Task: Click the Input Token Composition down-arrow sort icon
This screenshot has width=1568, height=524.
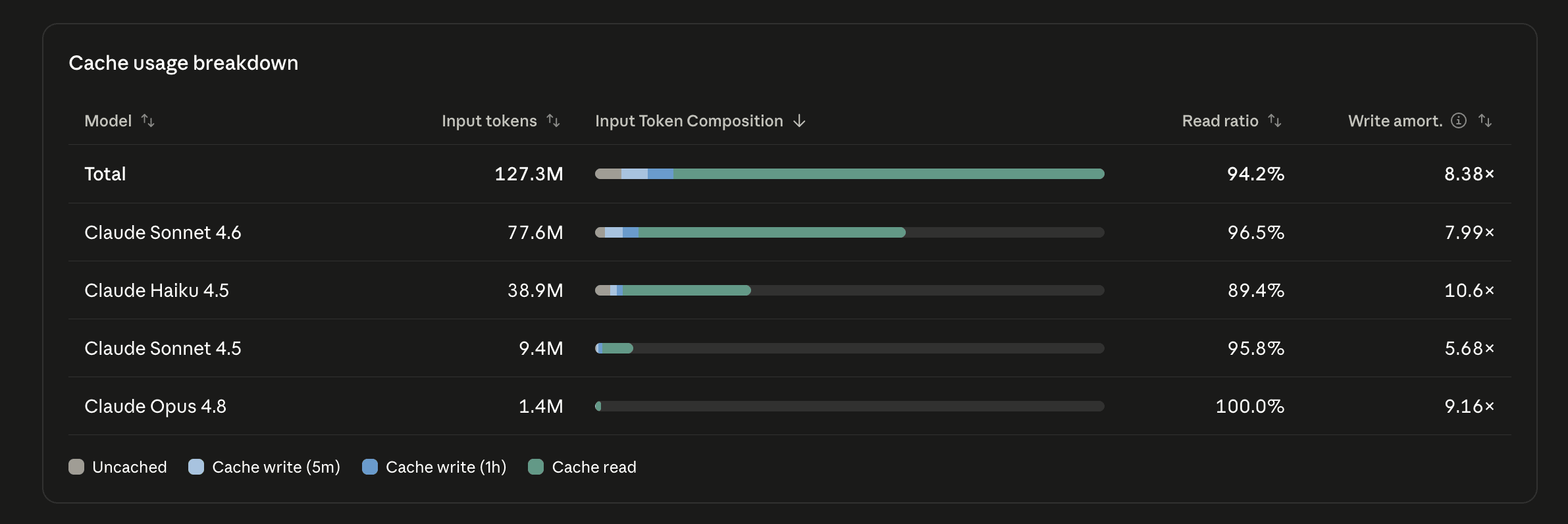Action: coord(799,120)
